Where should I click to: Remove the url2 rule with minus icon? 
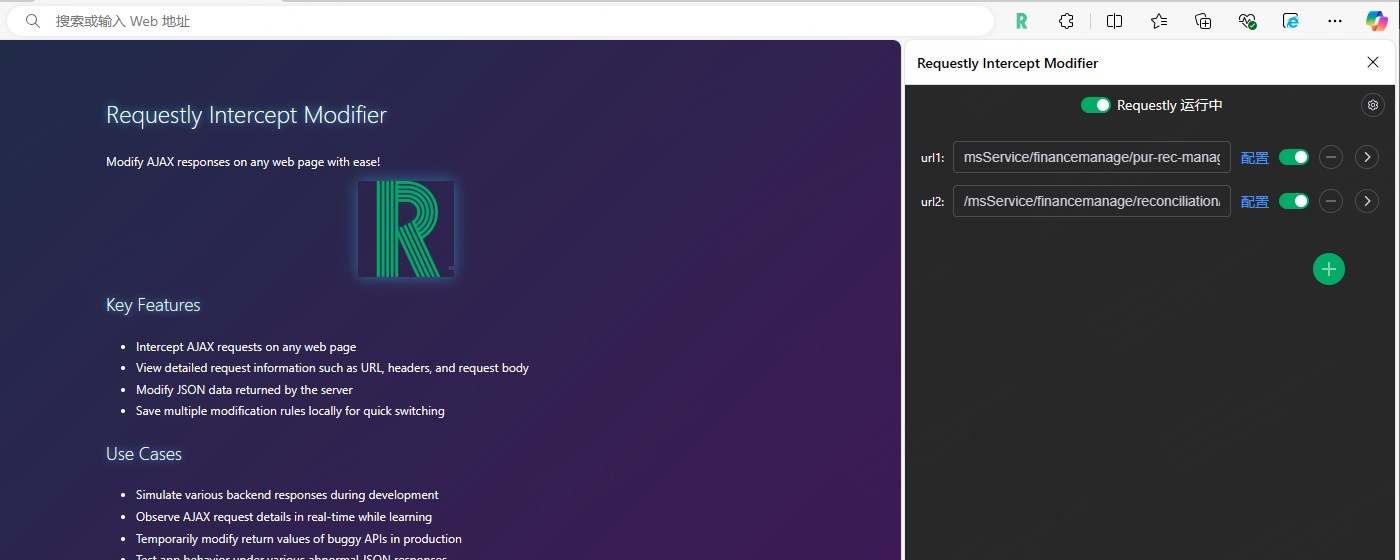tap(1330, 201)
